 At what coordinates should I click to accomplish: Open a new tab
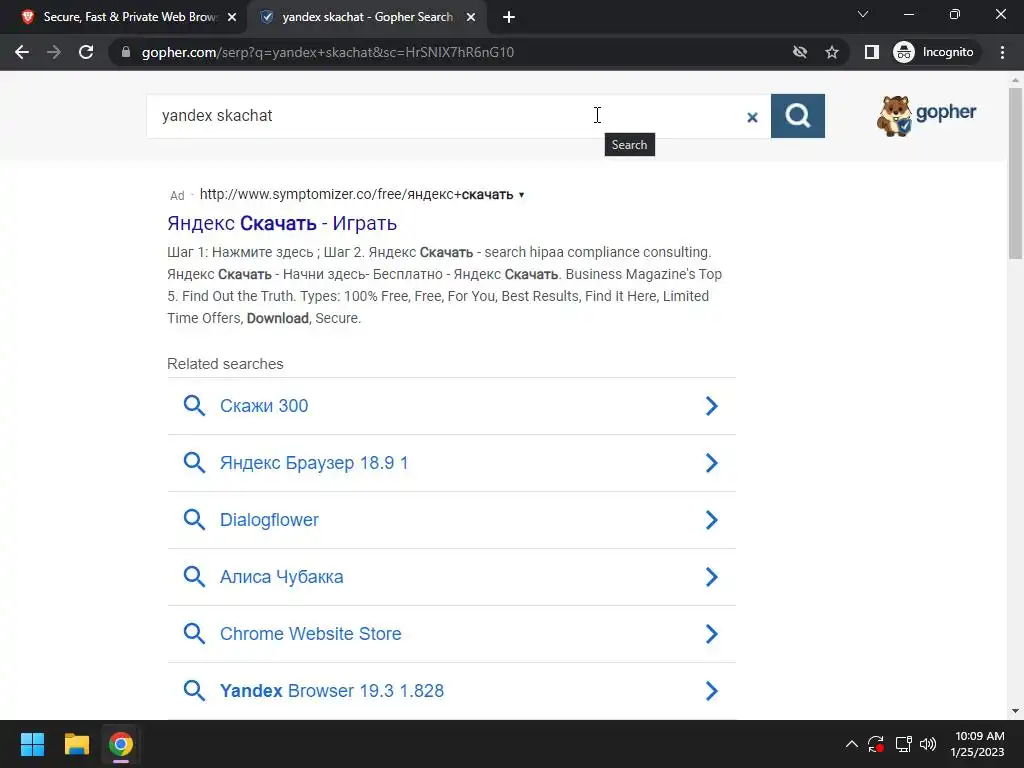[509, 17]
